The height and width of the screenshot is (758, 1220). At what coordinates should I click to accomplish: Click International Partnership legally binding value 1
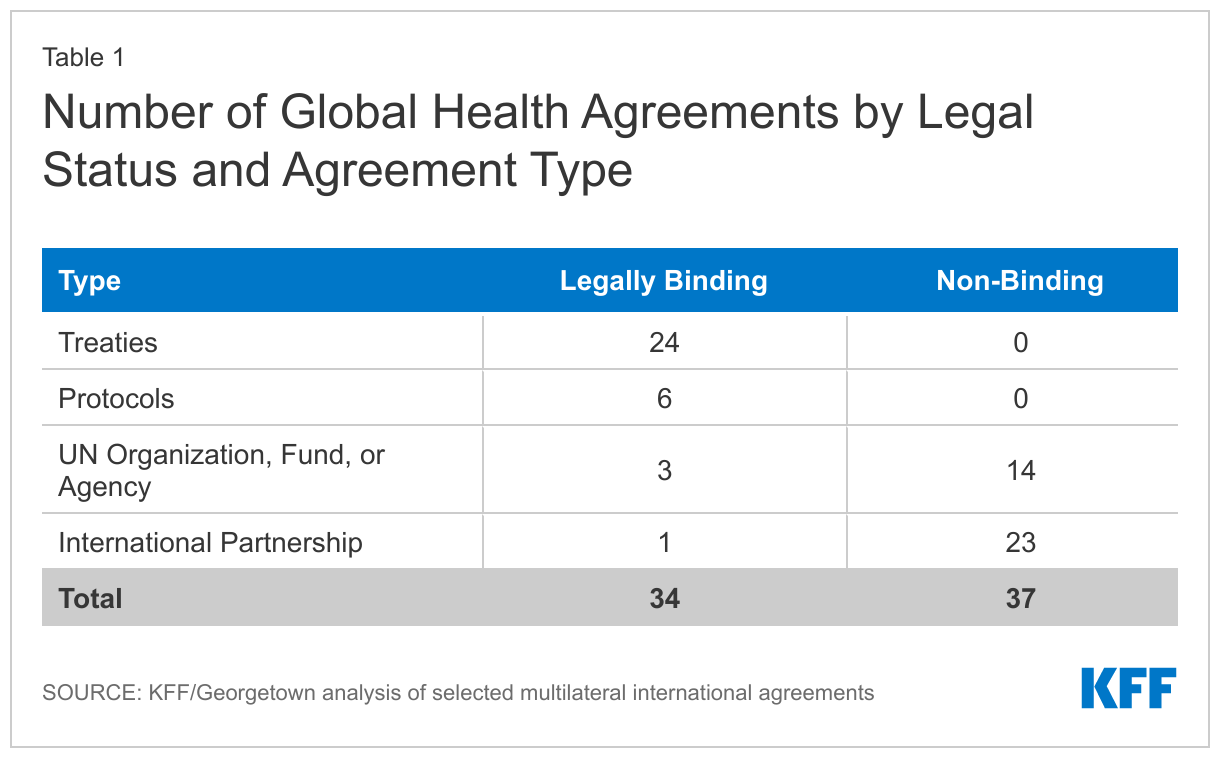664,543
